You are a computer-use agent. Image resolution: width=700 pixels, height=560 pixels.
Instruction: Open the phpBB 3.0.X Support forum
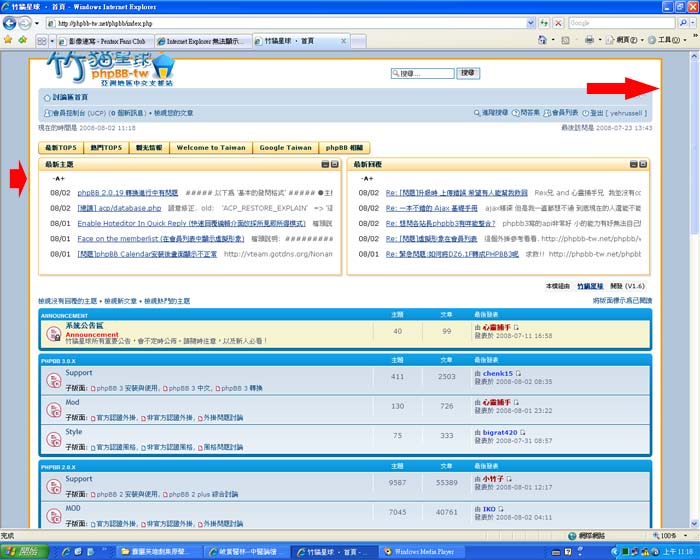79,372
